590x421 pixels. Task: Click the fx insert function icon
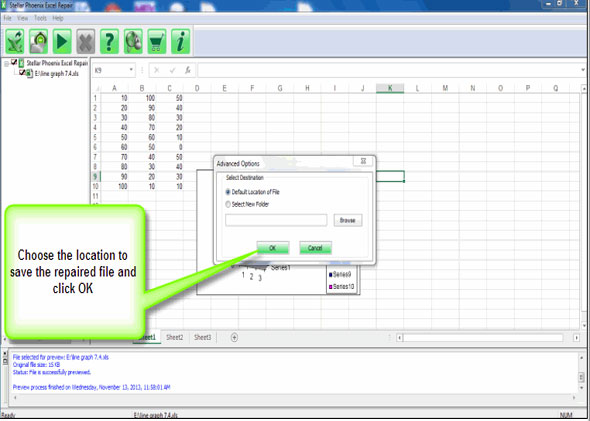pos(188,70)
